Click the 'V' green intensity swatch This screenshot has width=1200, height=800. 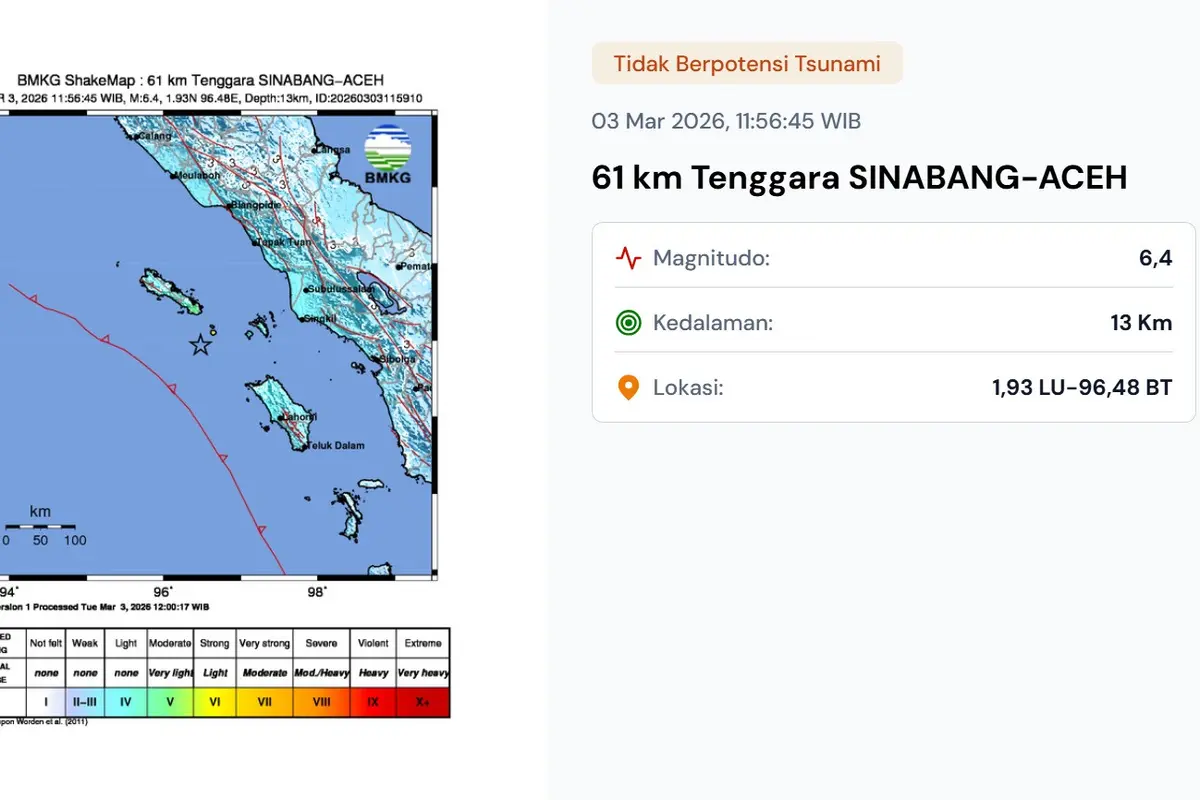click(x=170, y=702)
